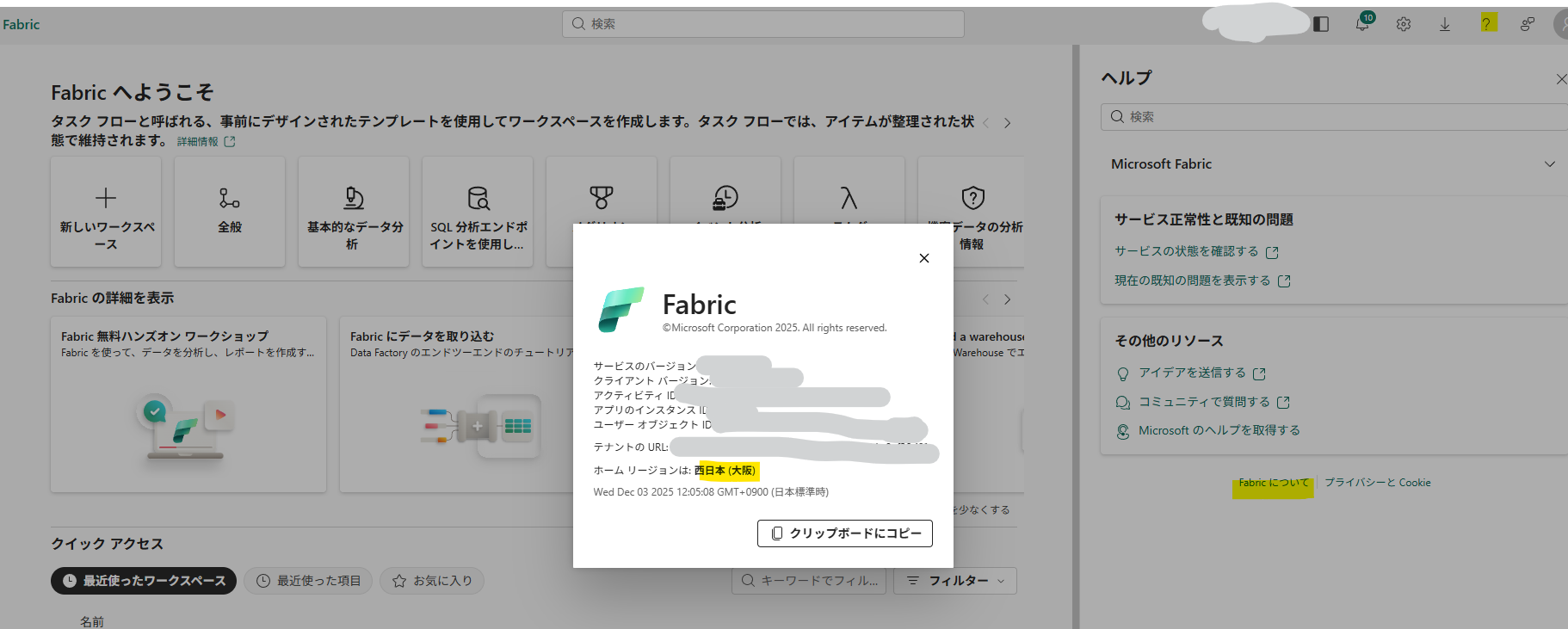
Task: Advance the Fabric の詳細 carousel forward
Action: coord(1007,299)
